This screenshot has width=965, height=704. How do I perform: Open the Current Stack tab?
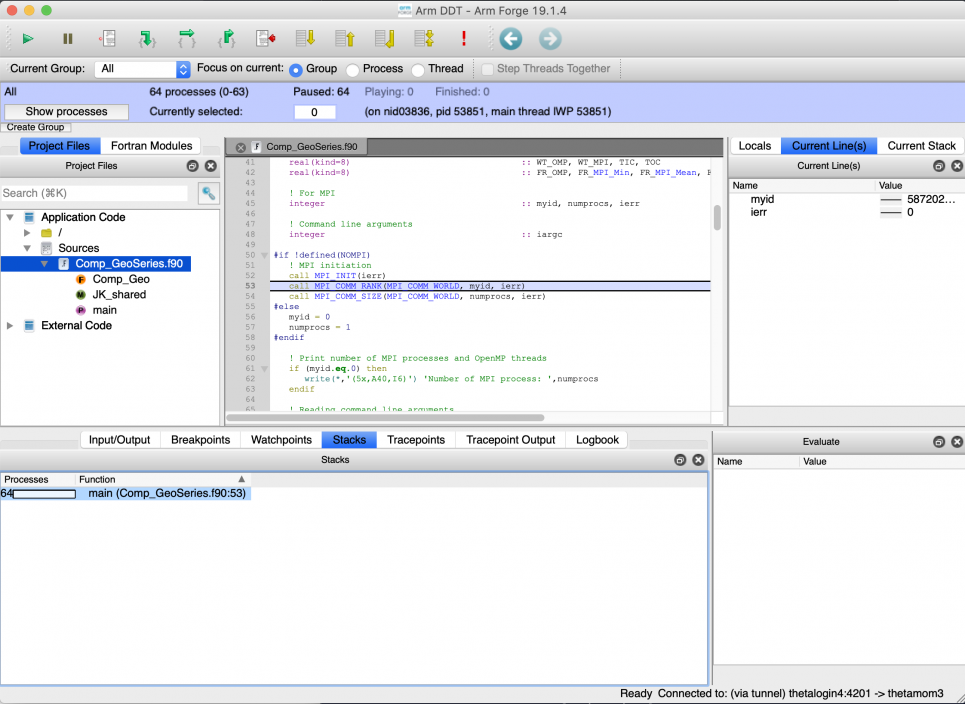click(920, 146)
